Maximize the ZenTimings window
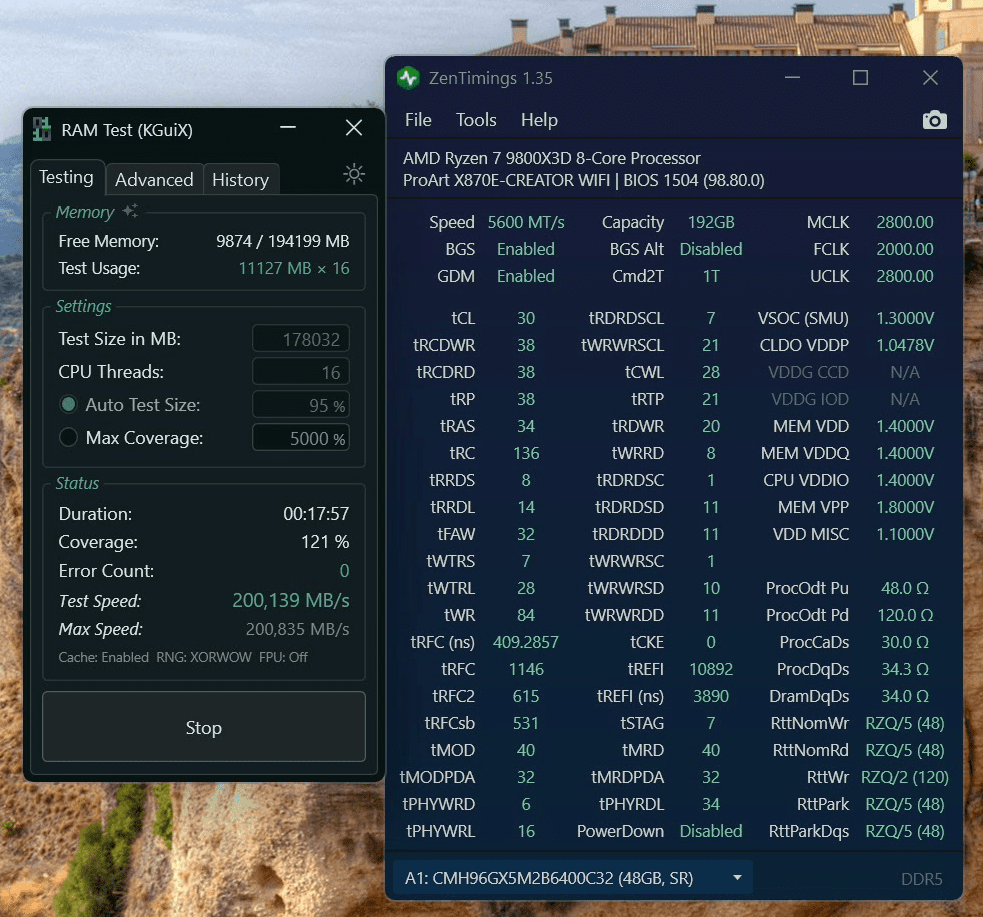Screen dimensions: 983x917 coord(860,78)
